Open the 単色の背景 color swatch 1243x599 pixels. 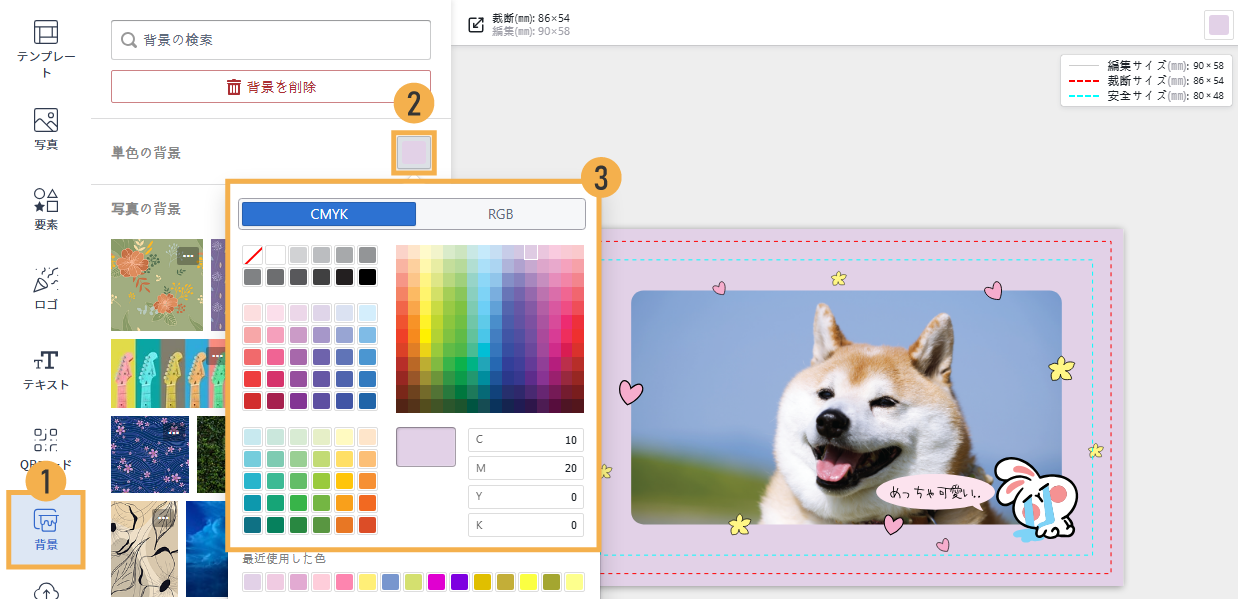point(414,153)
